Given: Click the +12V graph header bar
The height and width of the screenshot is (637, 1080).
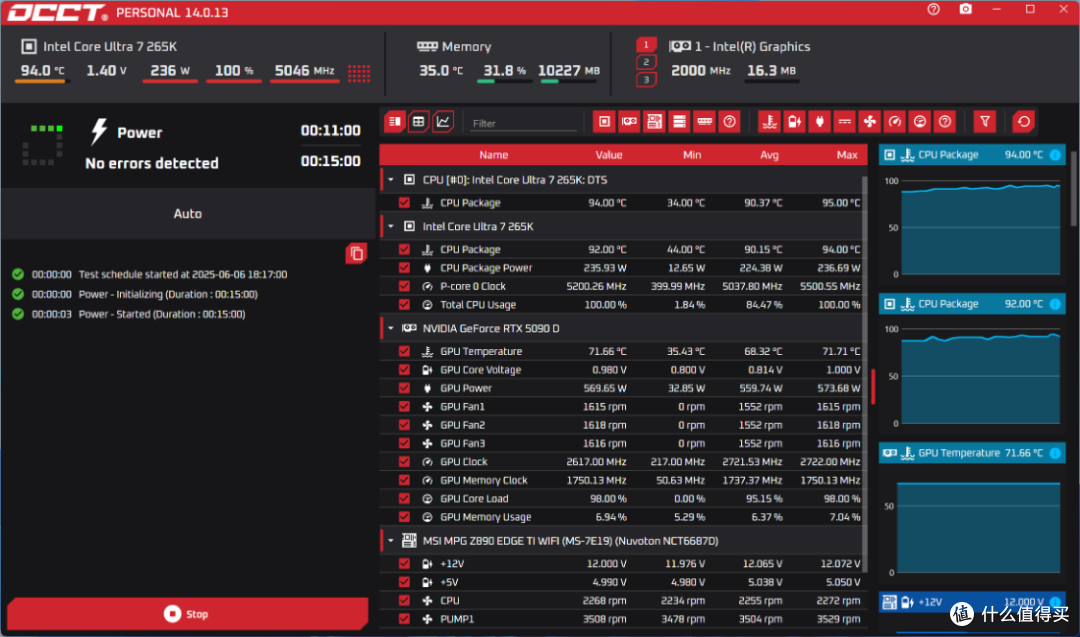Looking at the screenshot, I should coord(973,602).
